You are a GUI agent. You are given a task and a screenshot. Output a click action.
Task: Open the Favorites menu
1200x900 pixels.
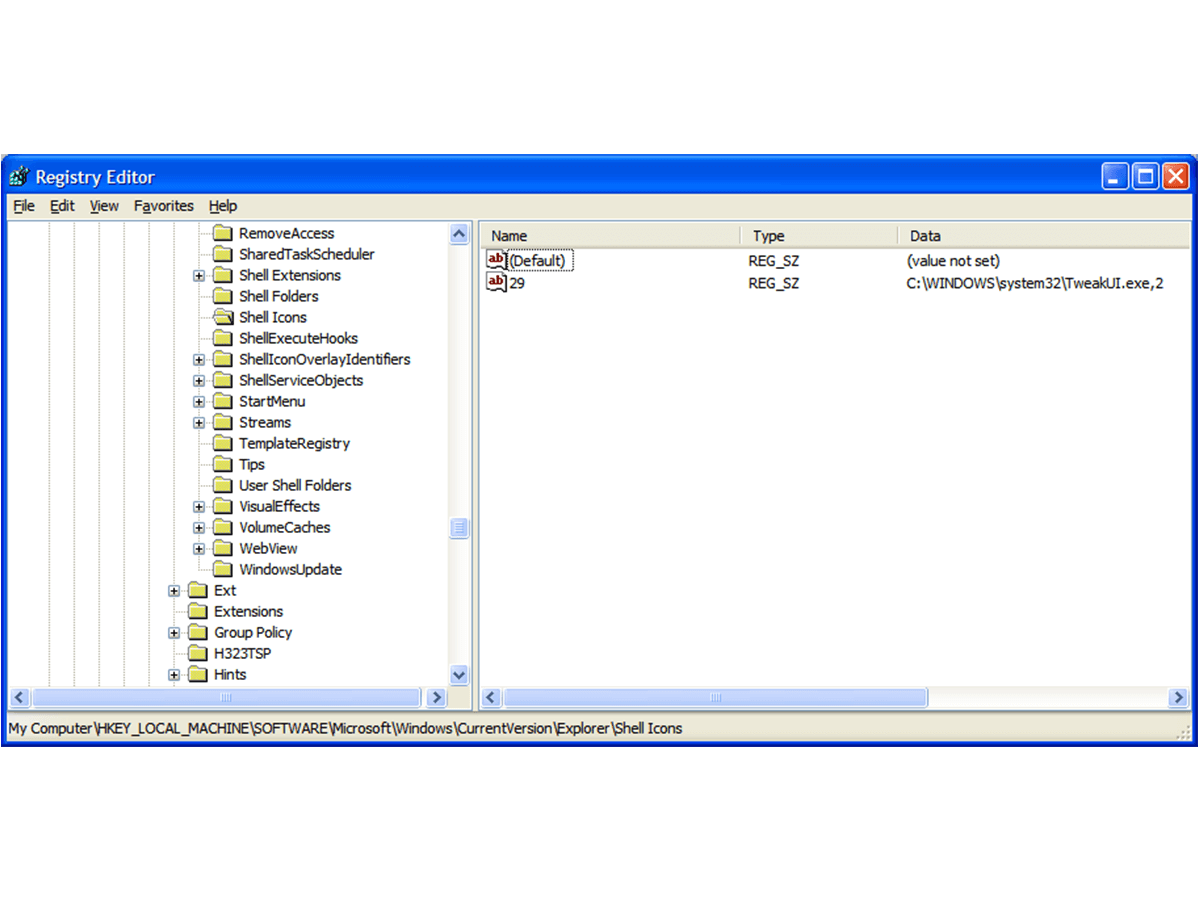coord(163,206)
